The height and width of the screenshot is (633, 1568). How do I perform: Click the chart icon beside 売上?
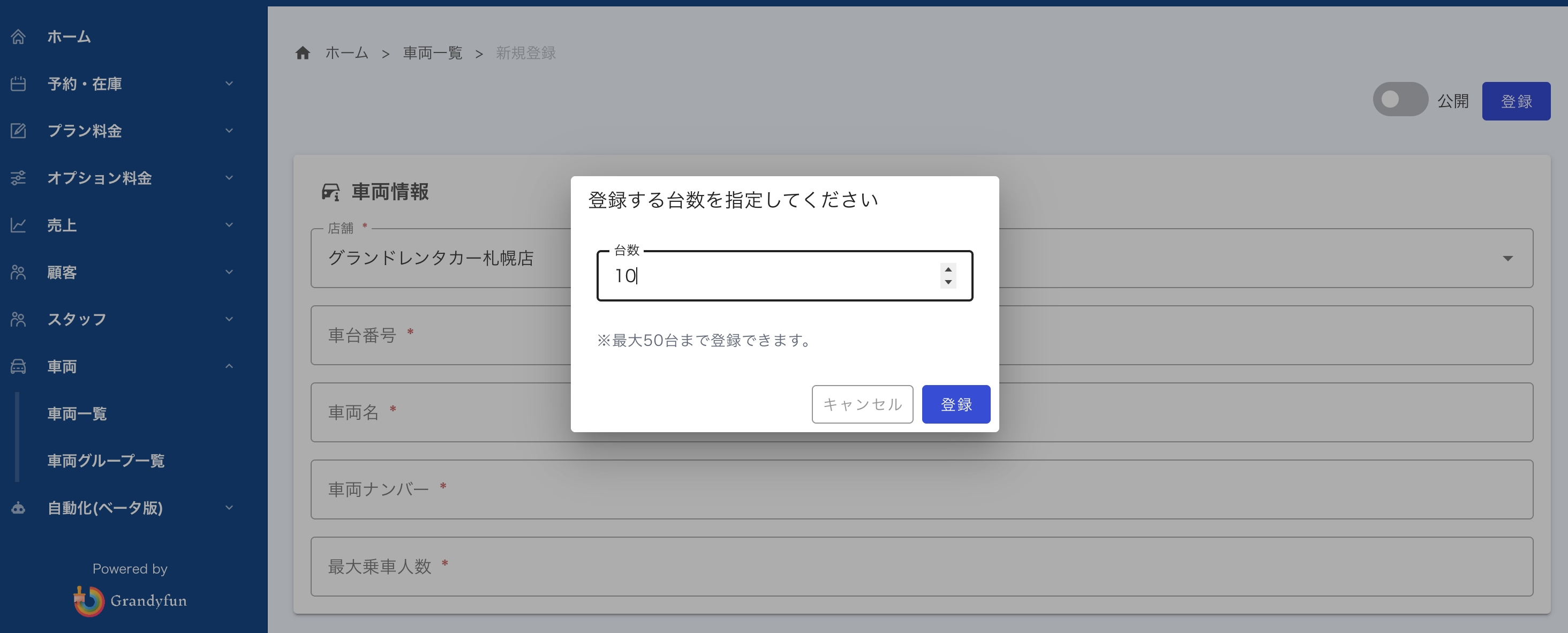tap(18, 225)
